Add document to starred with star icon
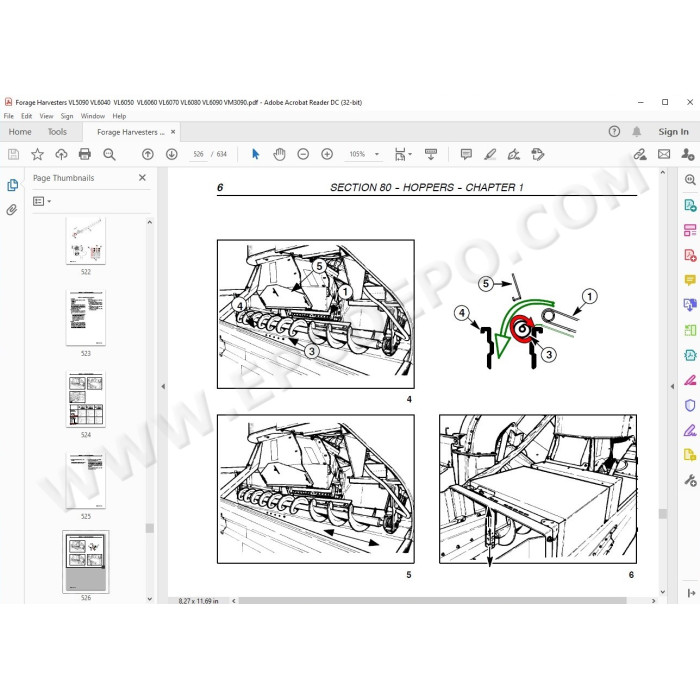The image size is (700, 700). pos(38,154)
